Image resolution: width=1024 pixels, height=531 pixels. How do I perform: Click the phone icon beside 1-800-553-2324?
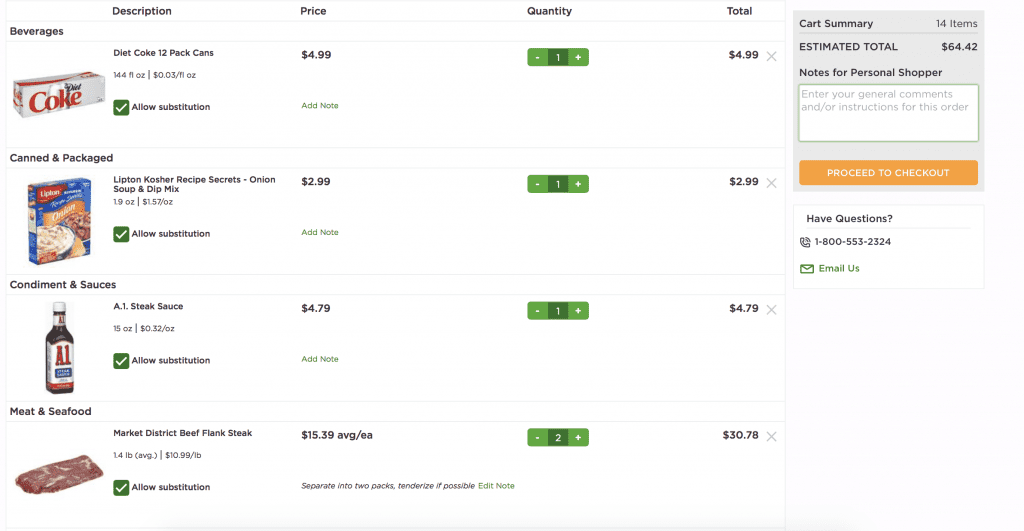coord(805,242)
